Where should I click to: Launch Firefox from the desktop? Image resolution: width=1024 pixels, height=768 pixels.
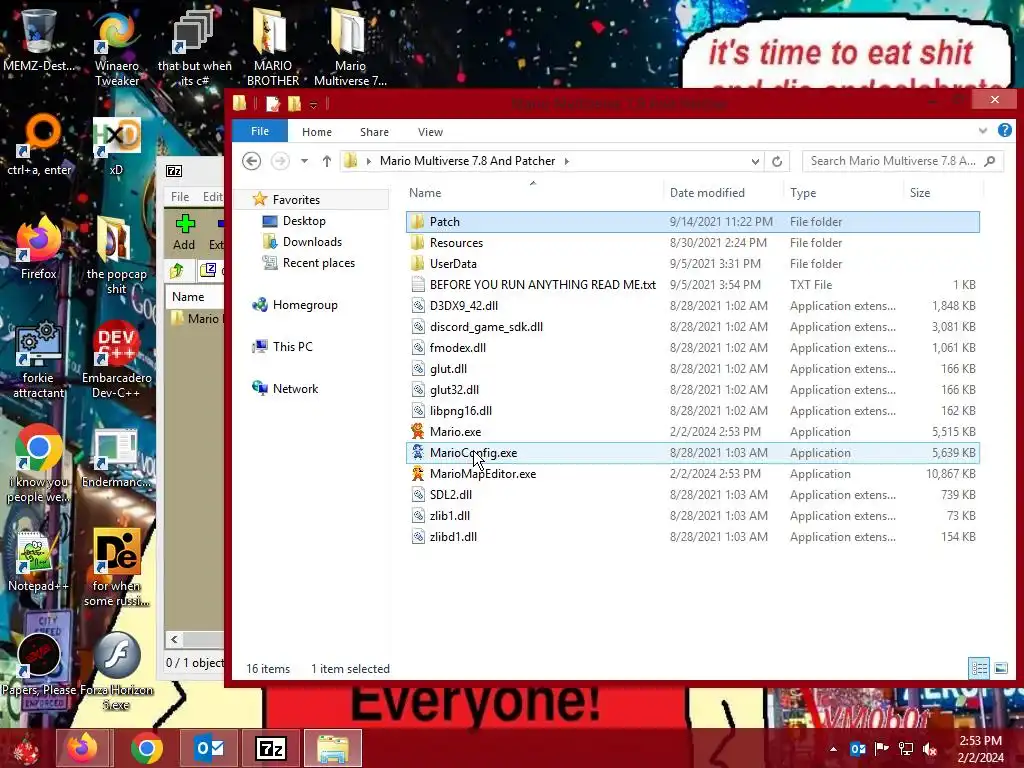click(38, 248)
